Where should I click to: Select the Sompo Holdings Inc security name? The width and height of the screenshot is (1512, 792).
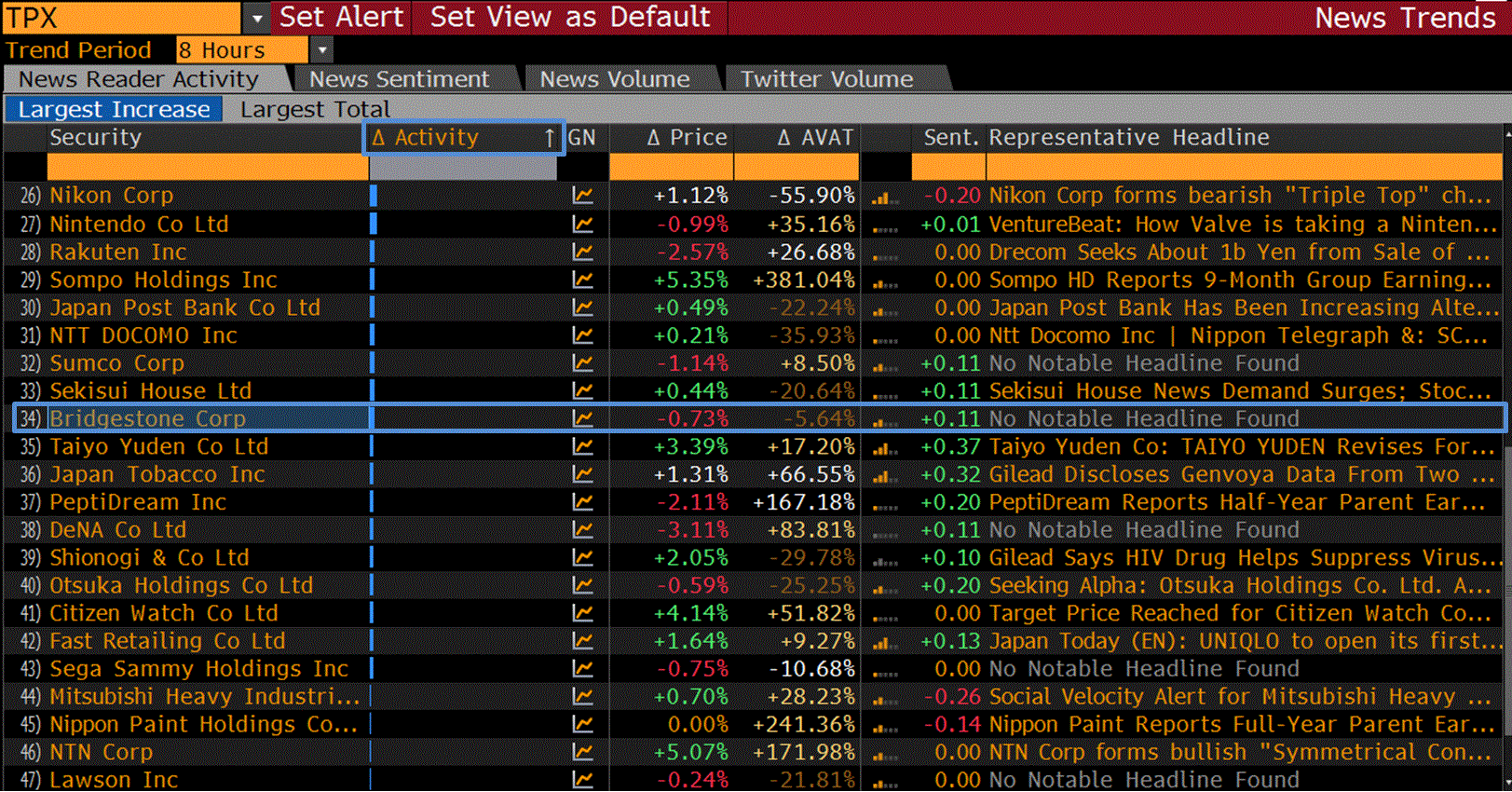pyautogui.click(x=163, y=280)
